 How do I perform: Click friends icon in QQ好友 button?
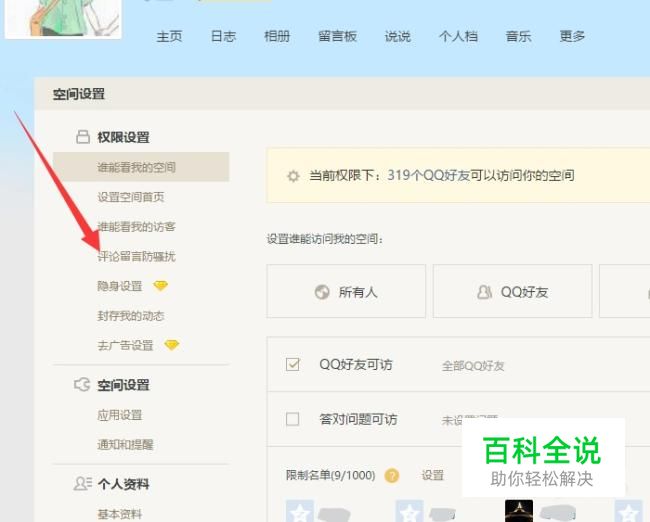pyautogui.click(x=484, y=292)
